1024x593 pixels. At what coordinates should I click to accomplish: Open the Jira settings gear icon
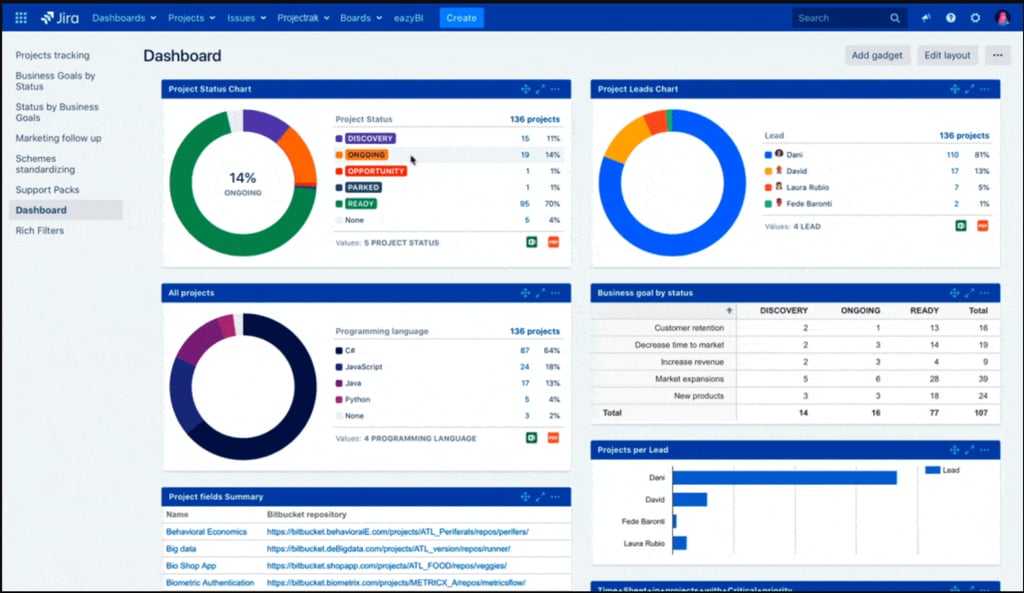pyautogui.click(x=974, y=17)
